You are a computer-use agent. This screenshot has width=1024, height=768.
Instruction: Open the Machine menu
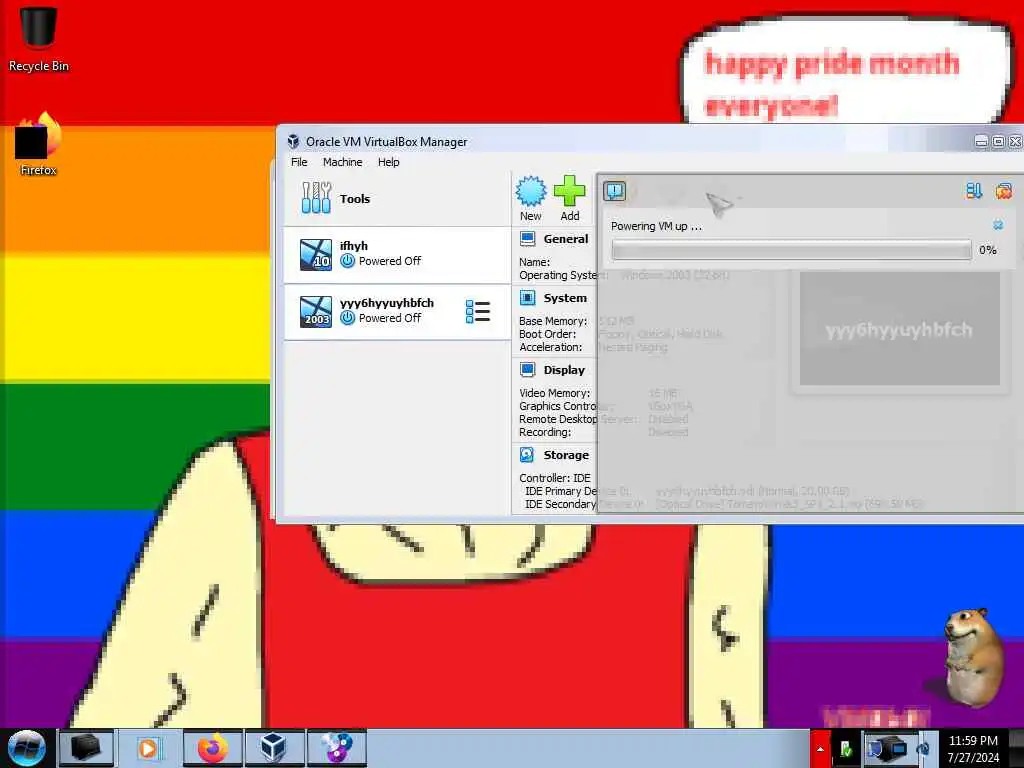pyautogui.click(x=342, y=162)
